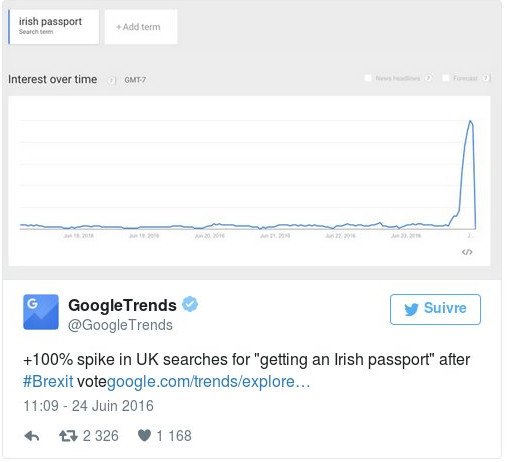Select the irish passport search term box
Screen dimensions: 508x462
tap(54, 27)
